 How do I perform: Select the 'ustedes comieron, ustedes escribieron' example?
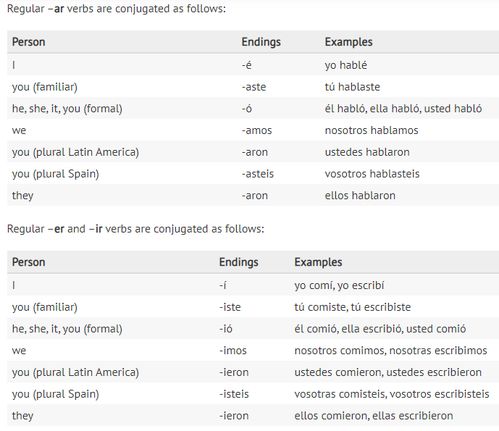[x=388, y=372]
